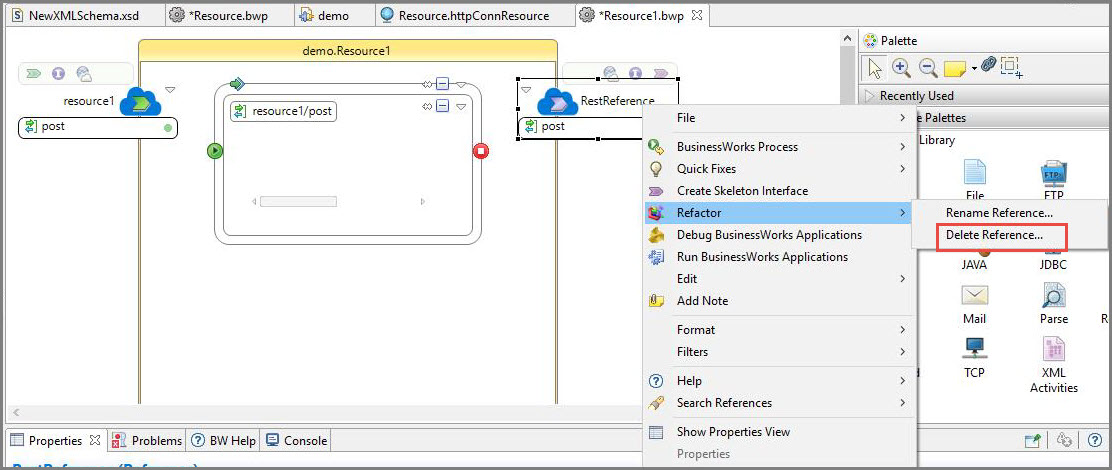Switch to the demo editor tab

[x=332, y=15]
